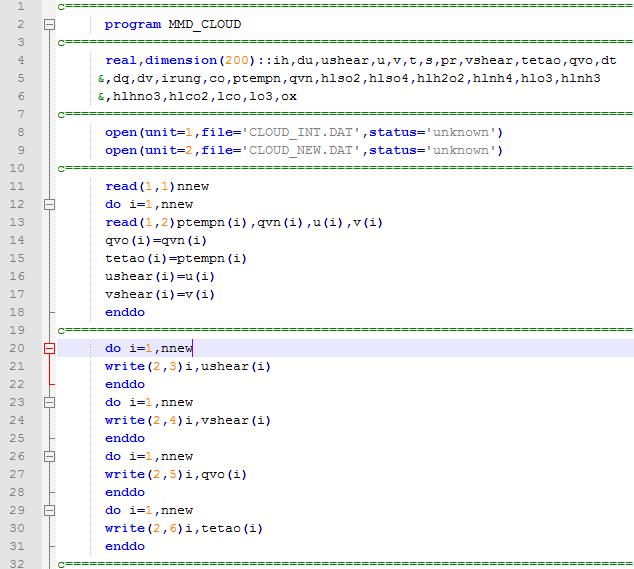The height and width of the screenshot is (569, 634).
Task: Click the line 'vshear(i)=v(i)'
Action: click(x=160, y=294)
